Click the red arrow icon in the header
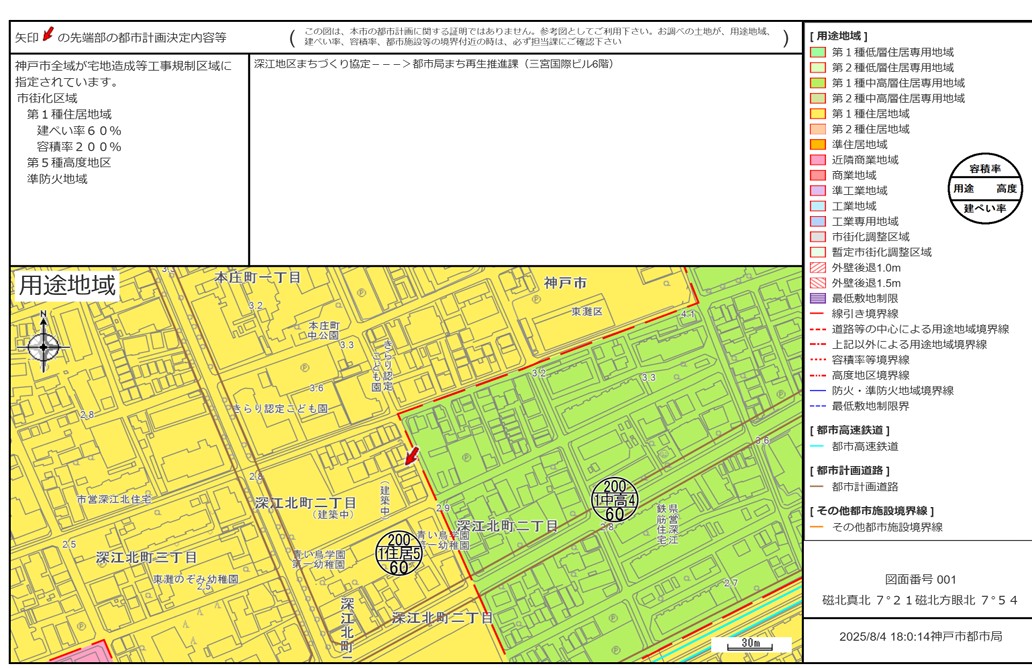Screen dimensions: 1032x668 point(48,36)
